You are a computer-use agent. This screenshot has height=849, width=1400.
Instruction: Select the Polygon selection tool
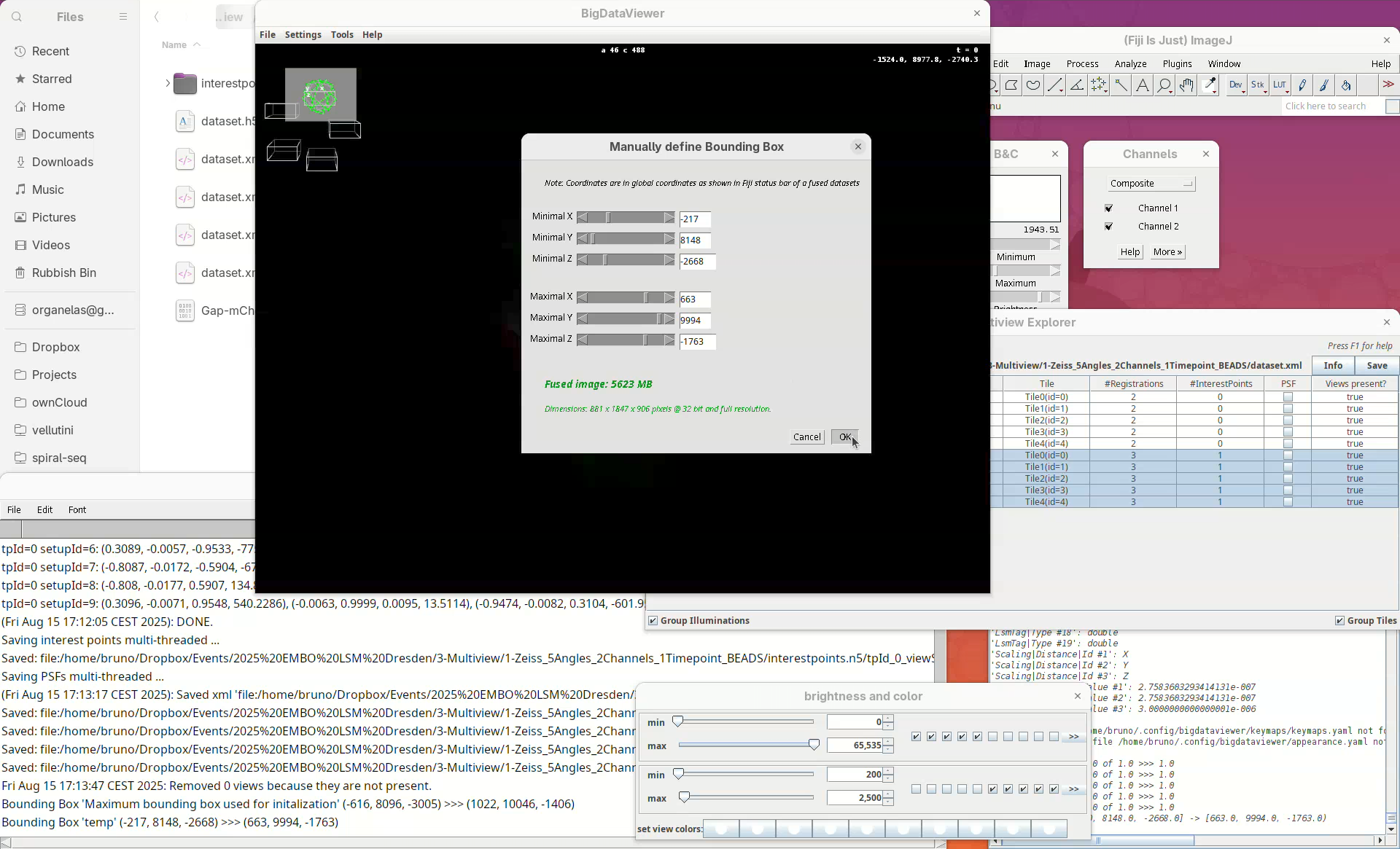pos(1011,86)
